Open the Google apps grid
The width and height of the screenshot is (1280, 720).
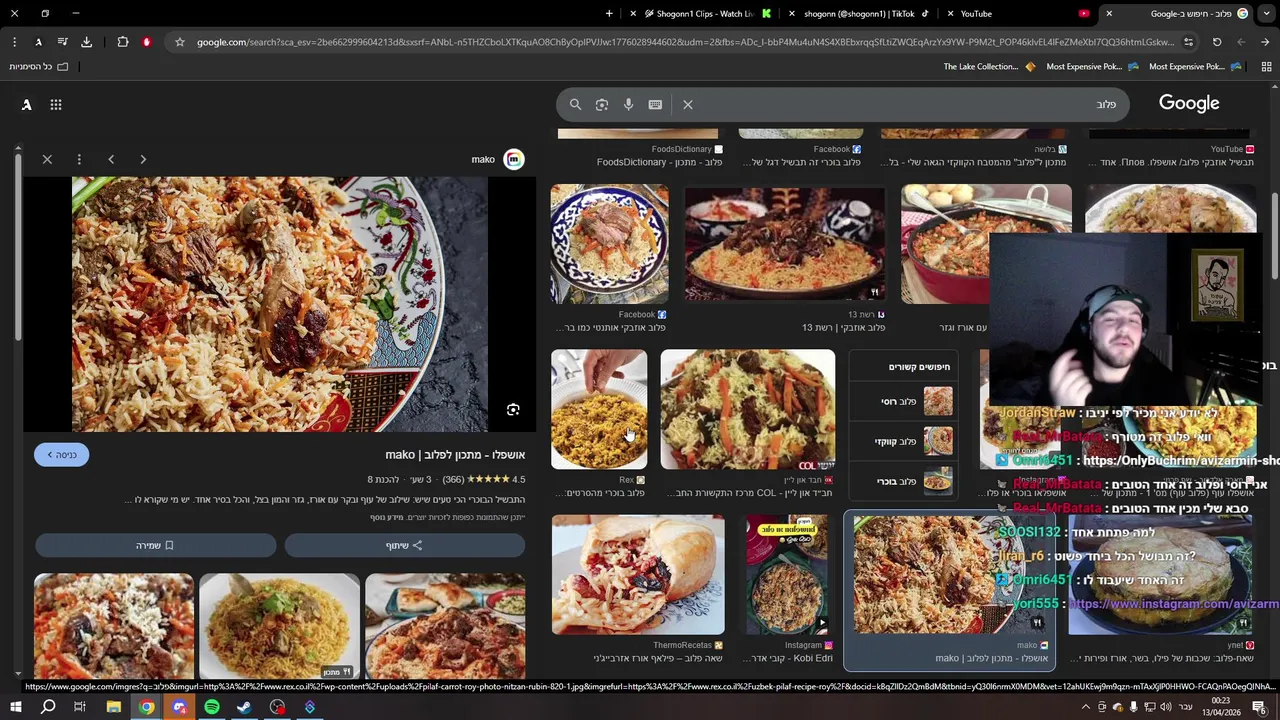pos(56,104)
